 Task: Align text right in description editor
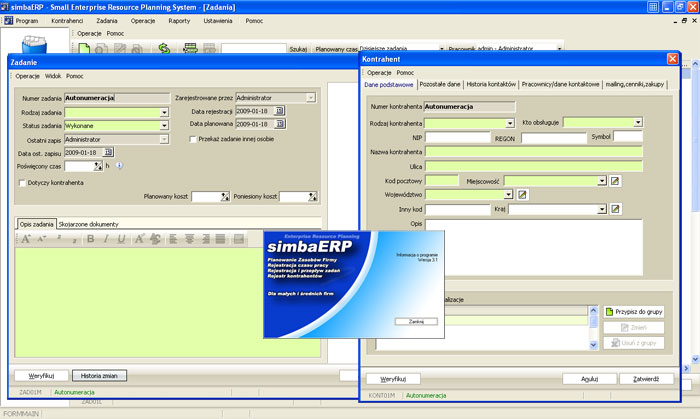coord(205,239)
